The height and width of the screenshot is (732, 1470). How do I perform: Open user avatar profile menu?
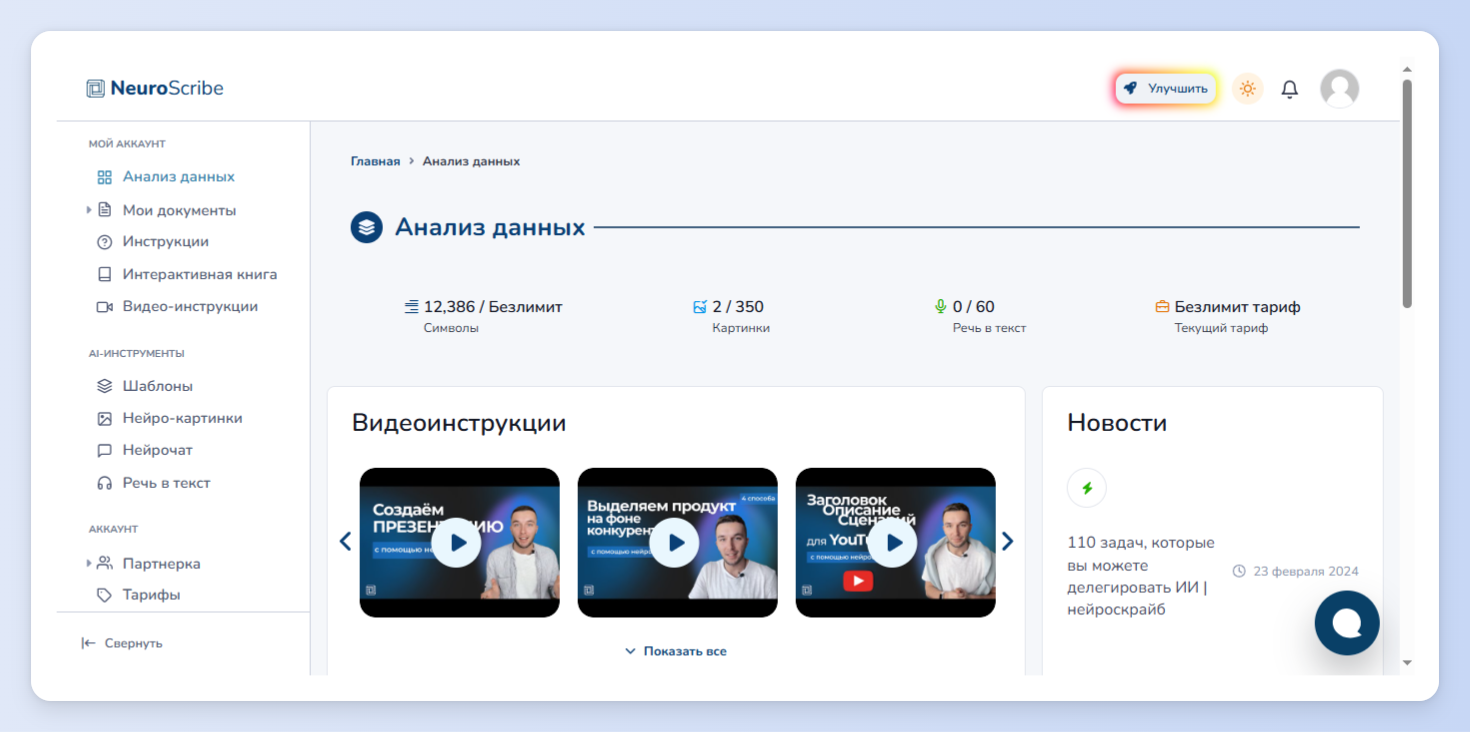coord(1339,88)
